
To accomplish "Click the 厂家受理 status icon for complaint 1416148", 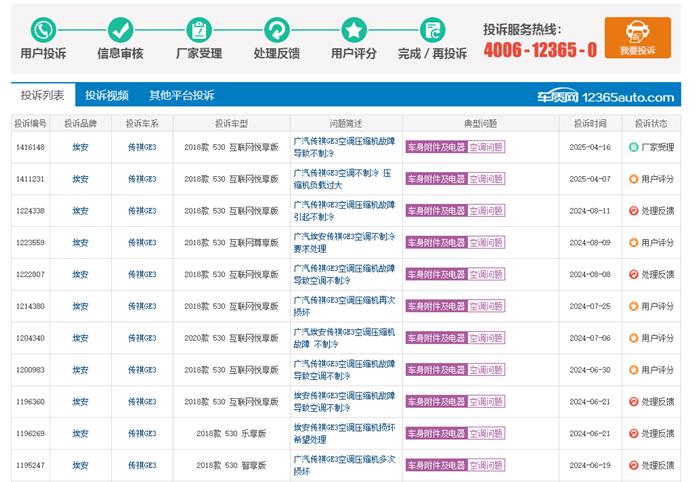I will [633, 147].
